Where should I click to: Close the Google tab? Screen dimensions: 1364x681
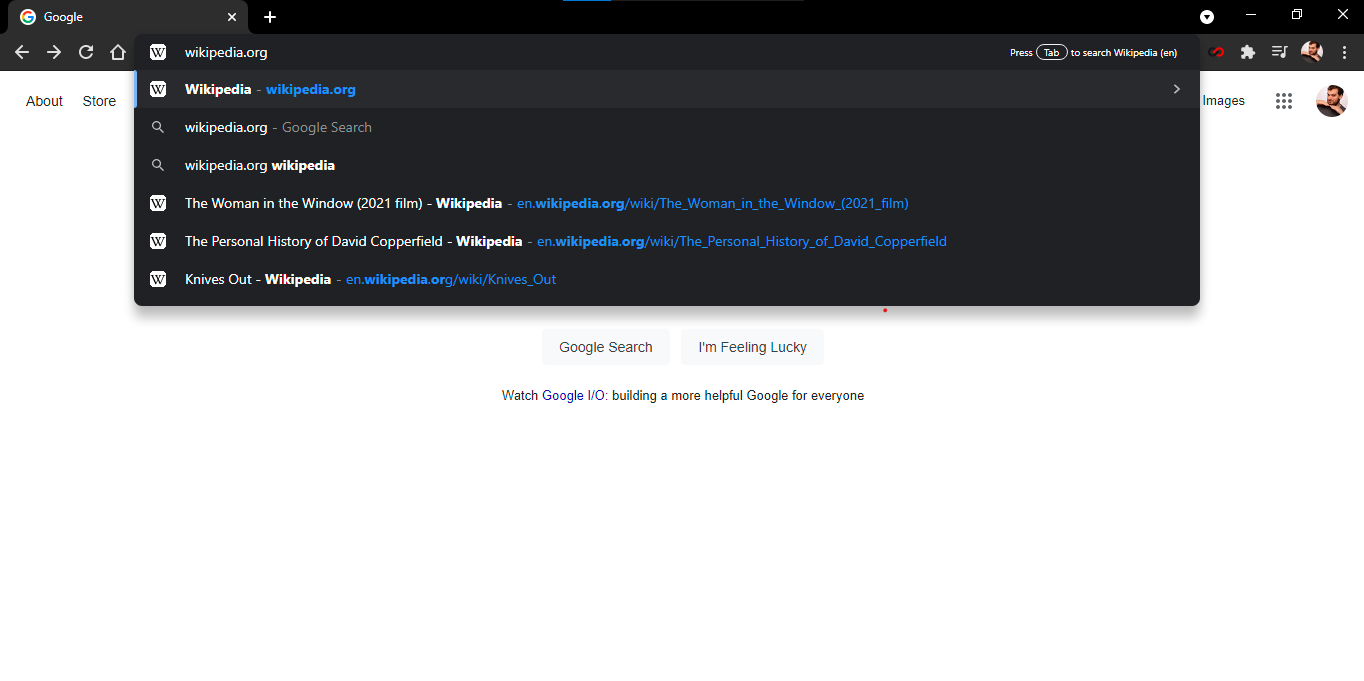click(232, 17)
